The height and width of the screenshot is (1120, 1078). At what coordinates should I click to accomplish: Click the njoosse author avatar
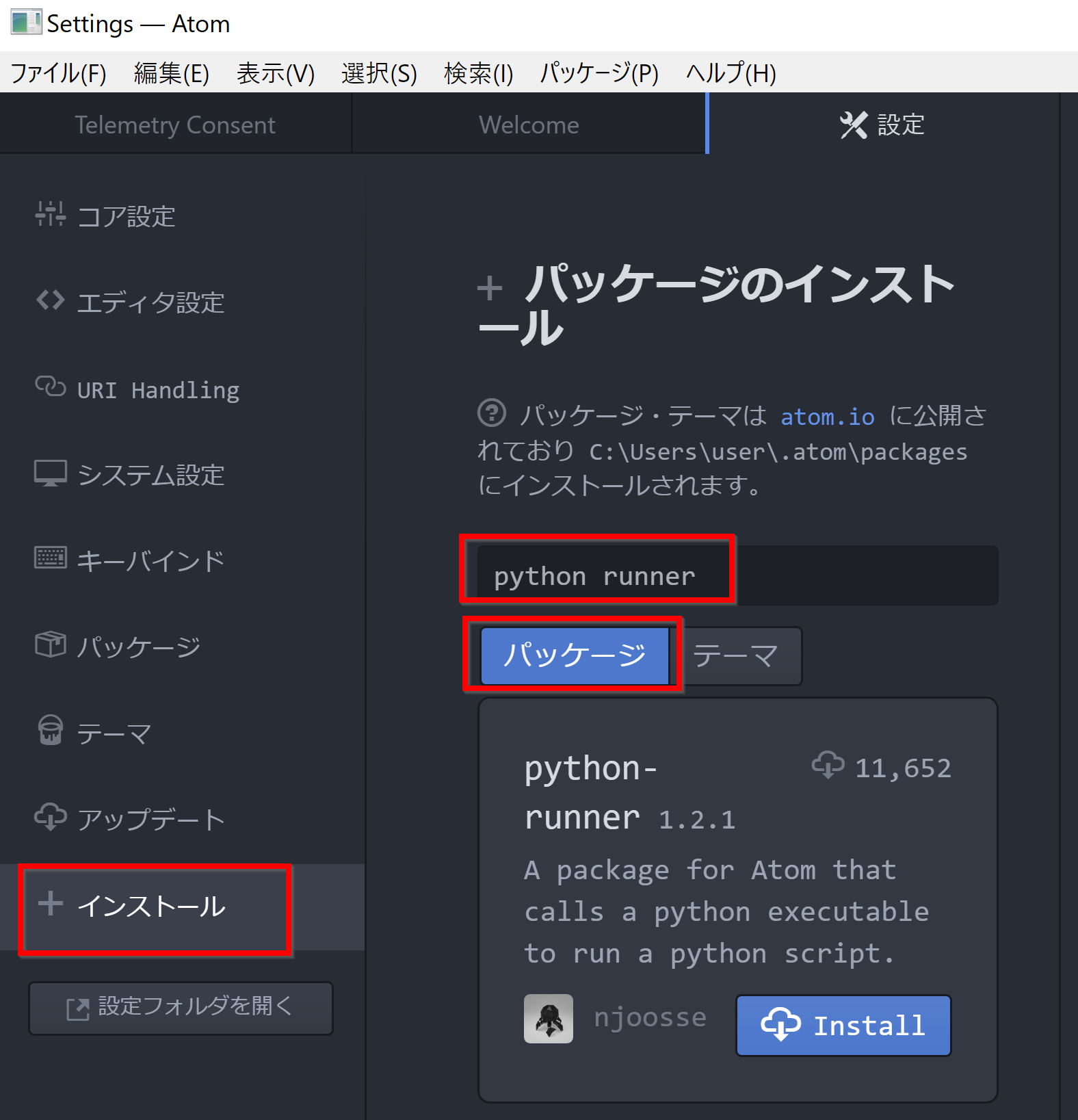pos(549,1019)
